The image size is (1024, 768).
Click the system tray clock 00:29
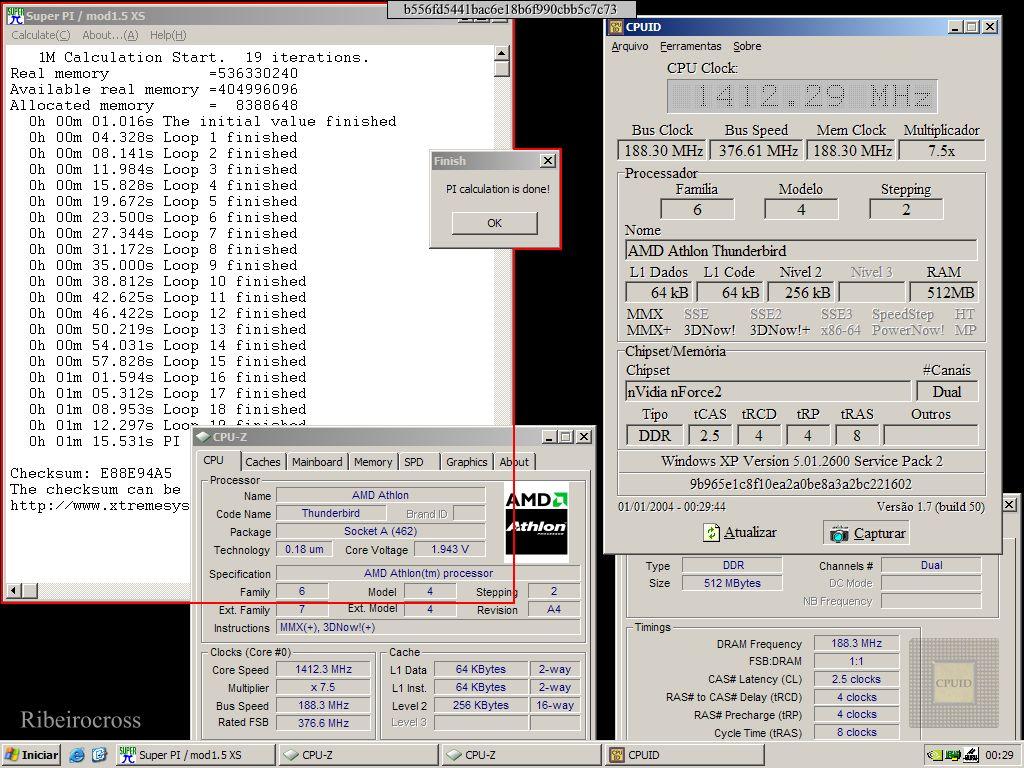click(x=999, y=755)
